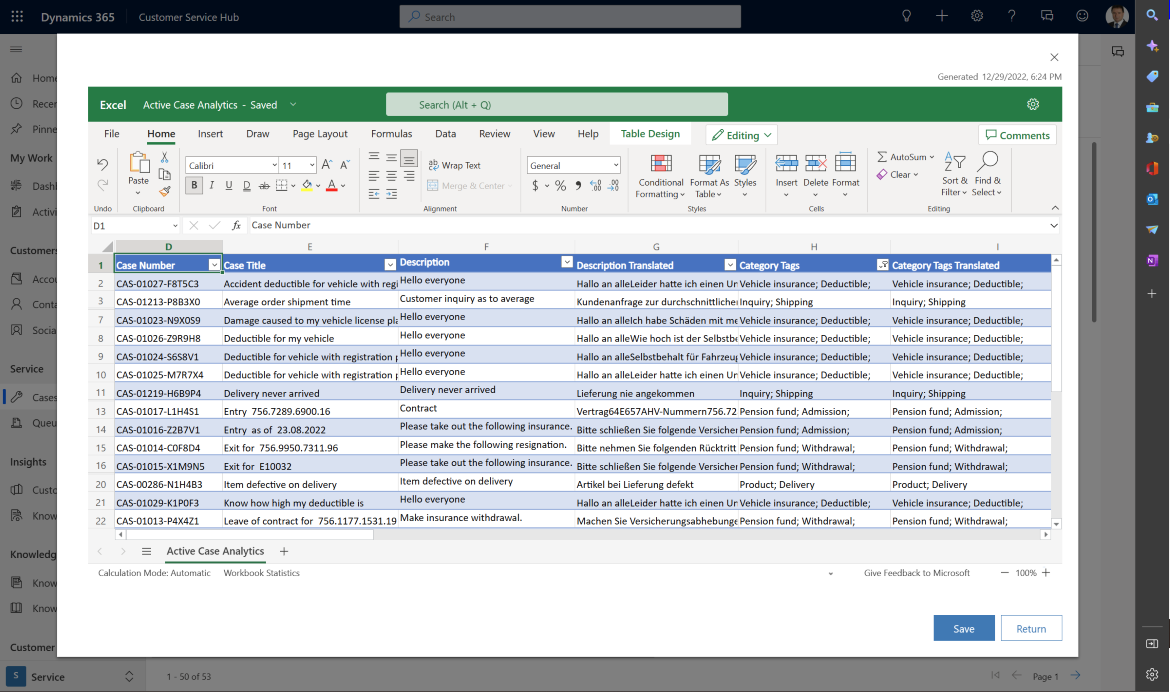Image resolution: width=1170 pixels, height=692 pixels.
Task: Open the yellow fill color swatch
Action: (x=307, y=185)
